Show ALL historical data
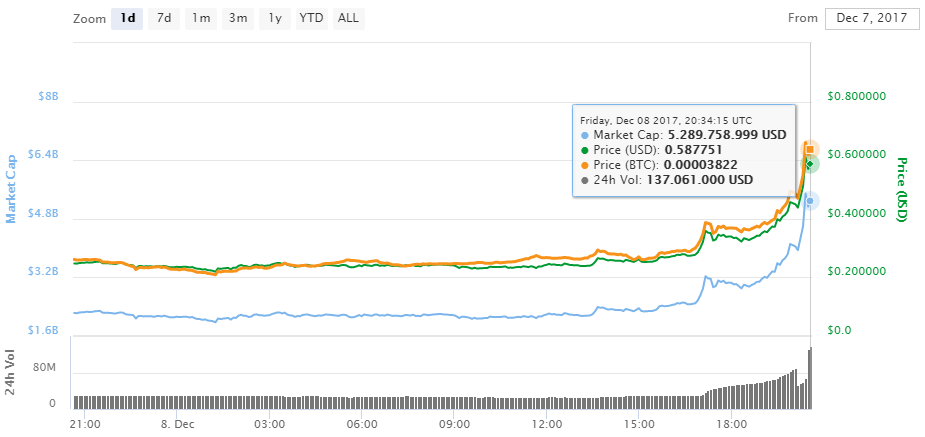Viewport: 925px width, 437px height. point(348,18)
